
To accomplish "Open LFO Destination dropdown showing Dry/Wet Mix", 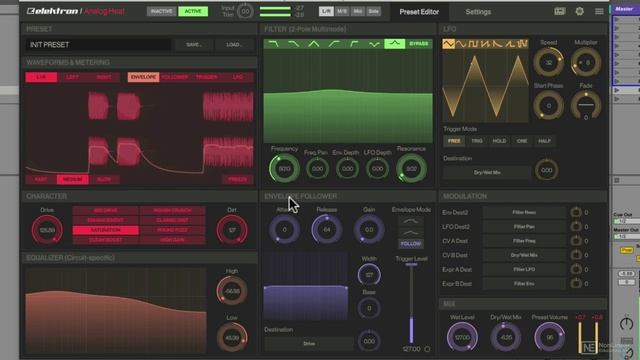I will point(487,173).
